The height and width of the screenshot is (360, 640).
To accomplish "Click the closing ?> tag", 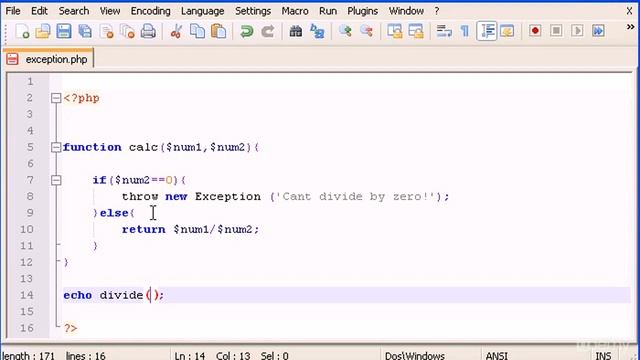I will pos(70,328).
